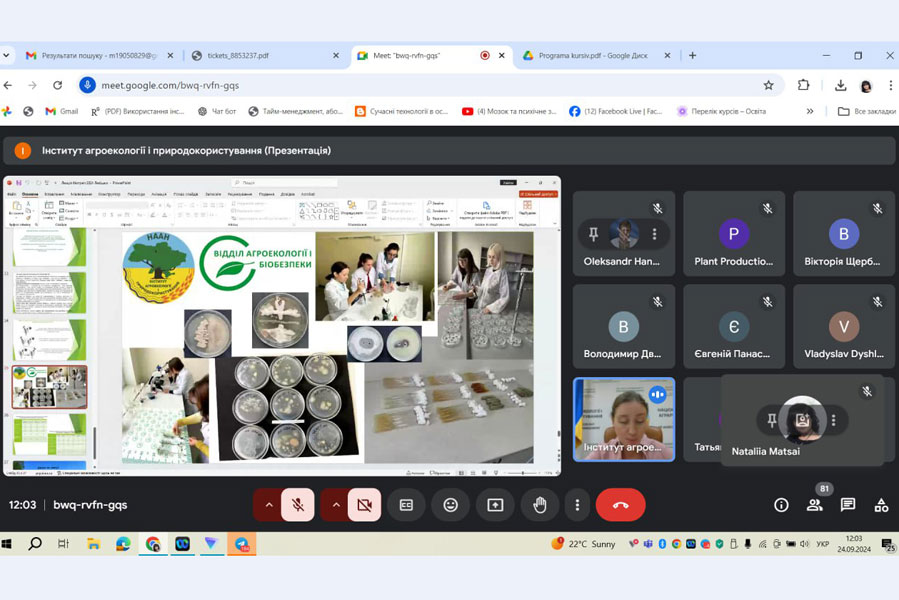Open meeting details info icon
The height and width of the screenshot is (600, 899).
tap(781, 505)
